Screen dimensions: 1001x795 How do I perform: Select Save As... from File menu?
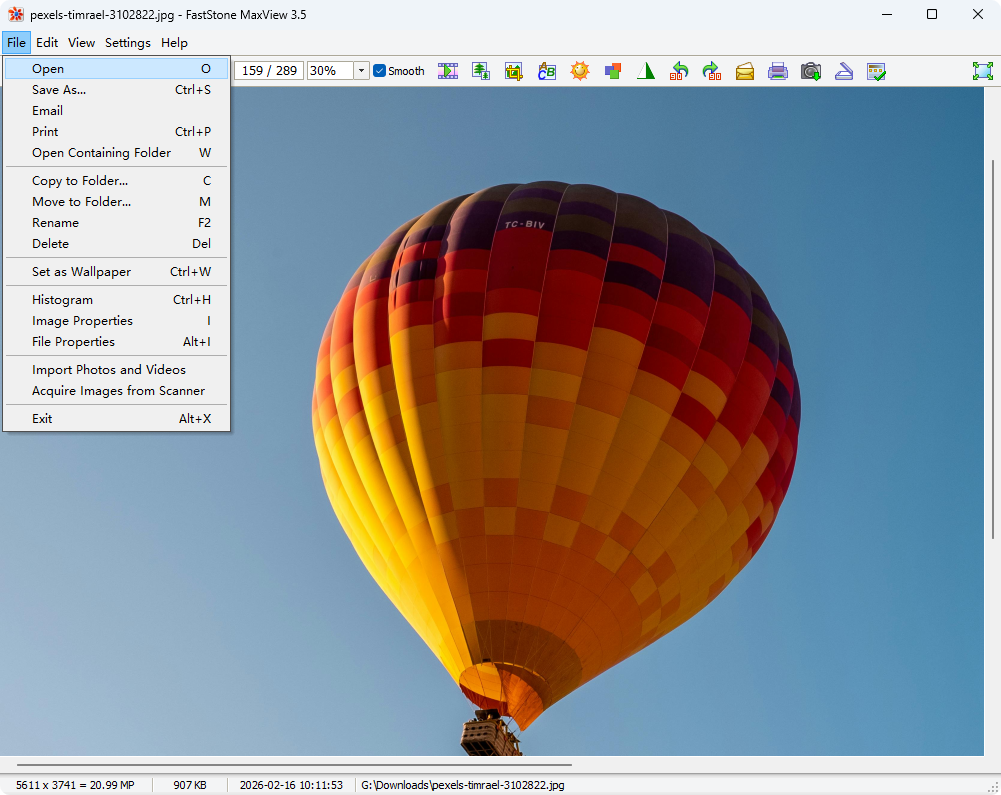(x=59, y=90)
